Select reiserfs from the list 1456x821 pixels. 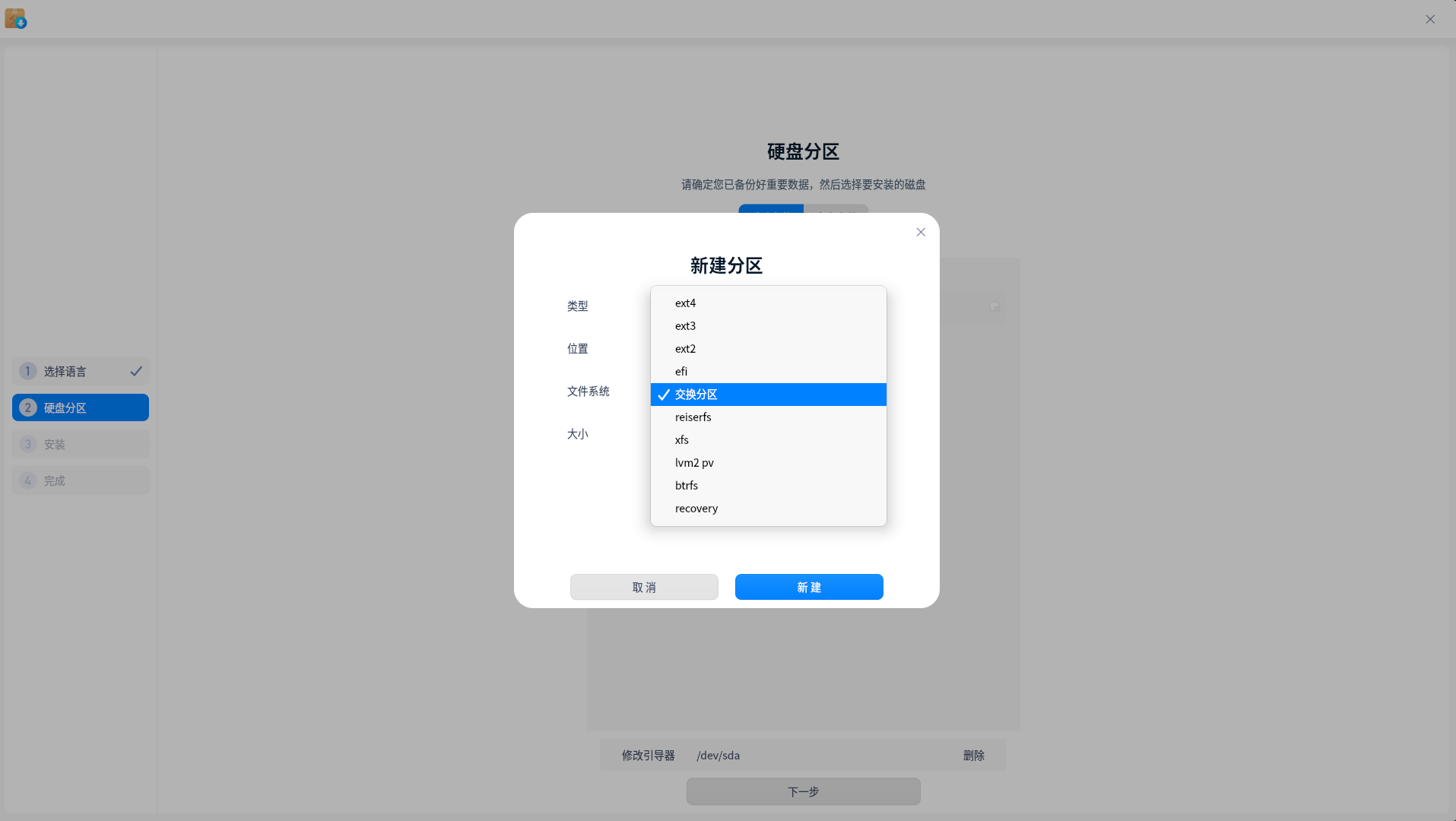(x=768, y=417)
